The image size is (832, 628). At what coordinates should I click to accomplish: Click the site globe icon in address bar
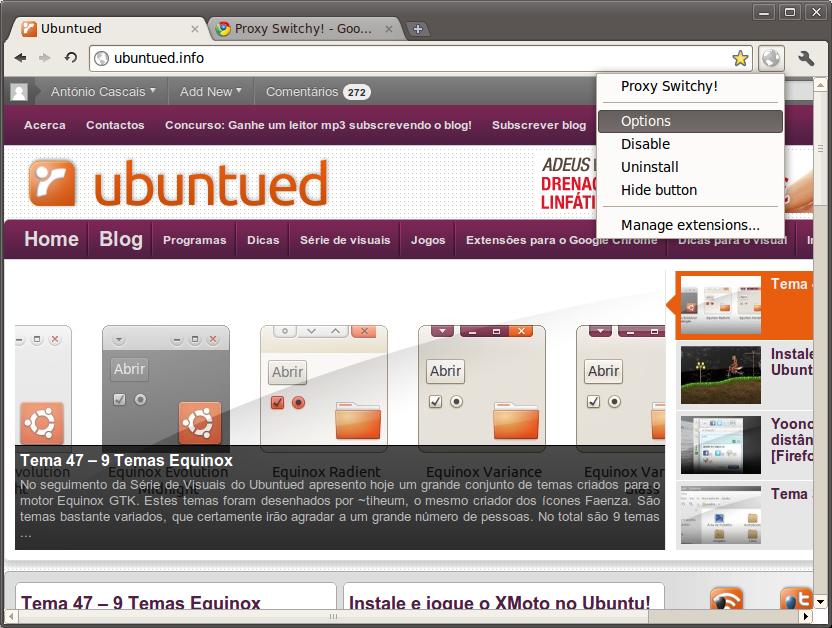pos(101,58)
